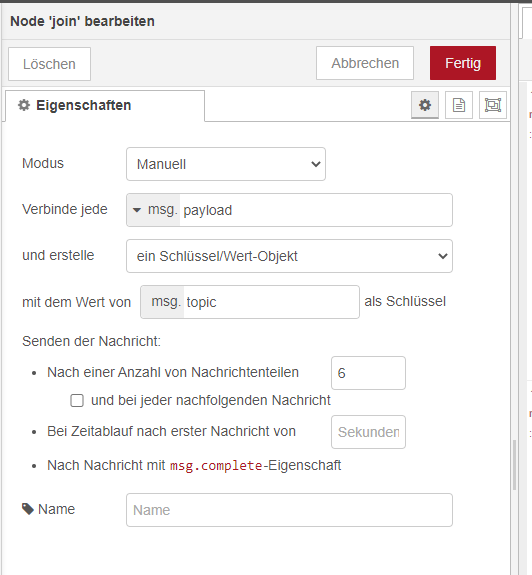532x575 pixels.
Task: Focus the message parts count field
Action: point(368,373)
